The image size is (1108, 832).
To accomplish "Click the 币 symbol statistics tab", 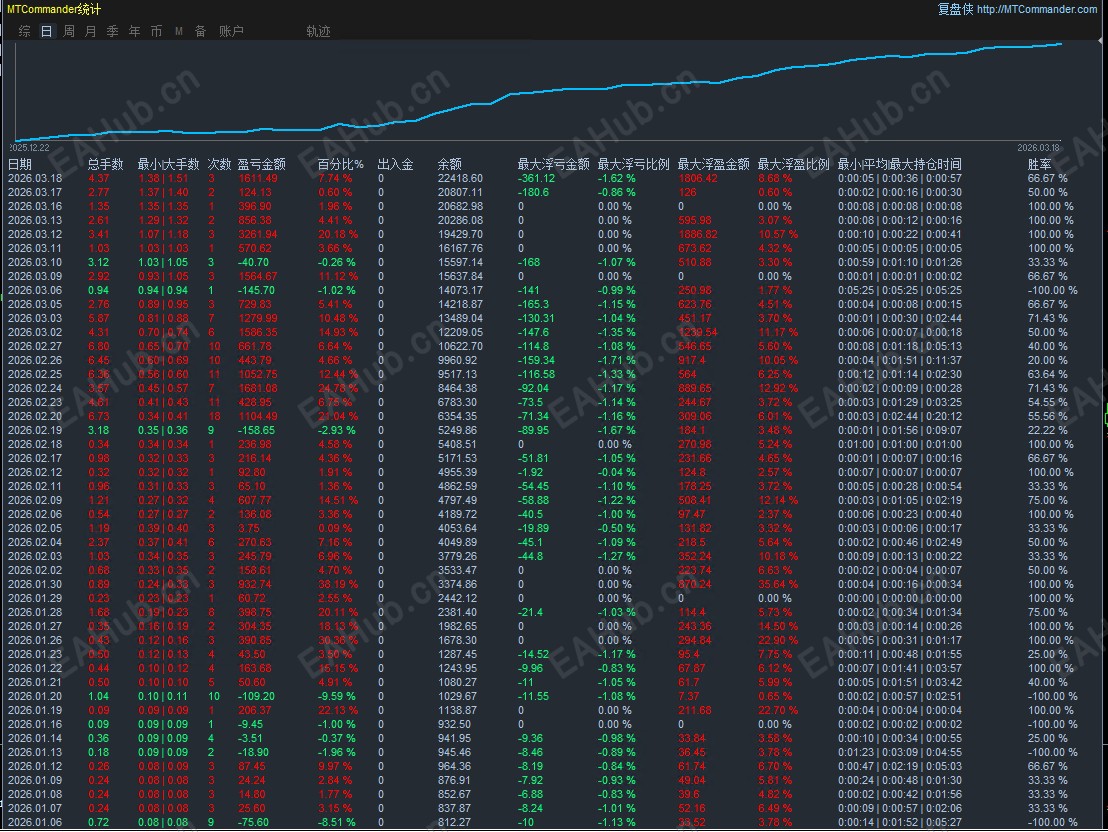I will pos(157,31).
